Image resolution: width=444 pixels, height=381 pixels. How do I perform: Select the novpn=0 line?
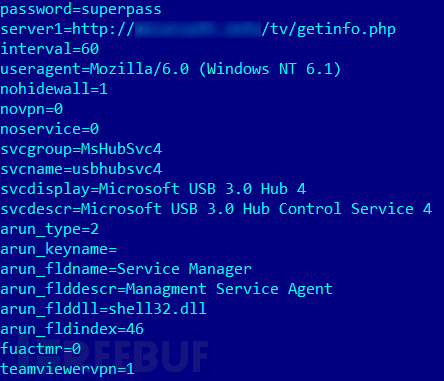click(x=31, y=109)
